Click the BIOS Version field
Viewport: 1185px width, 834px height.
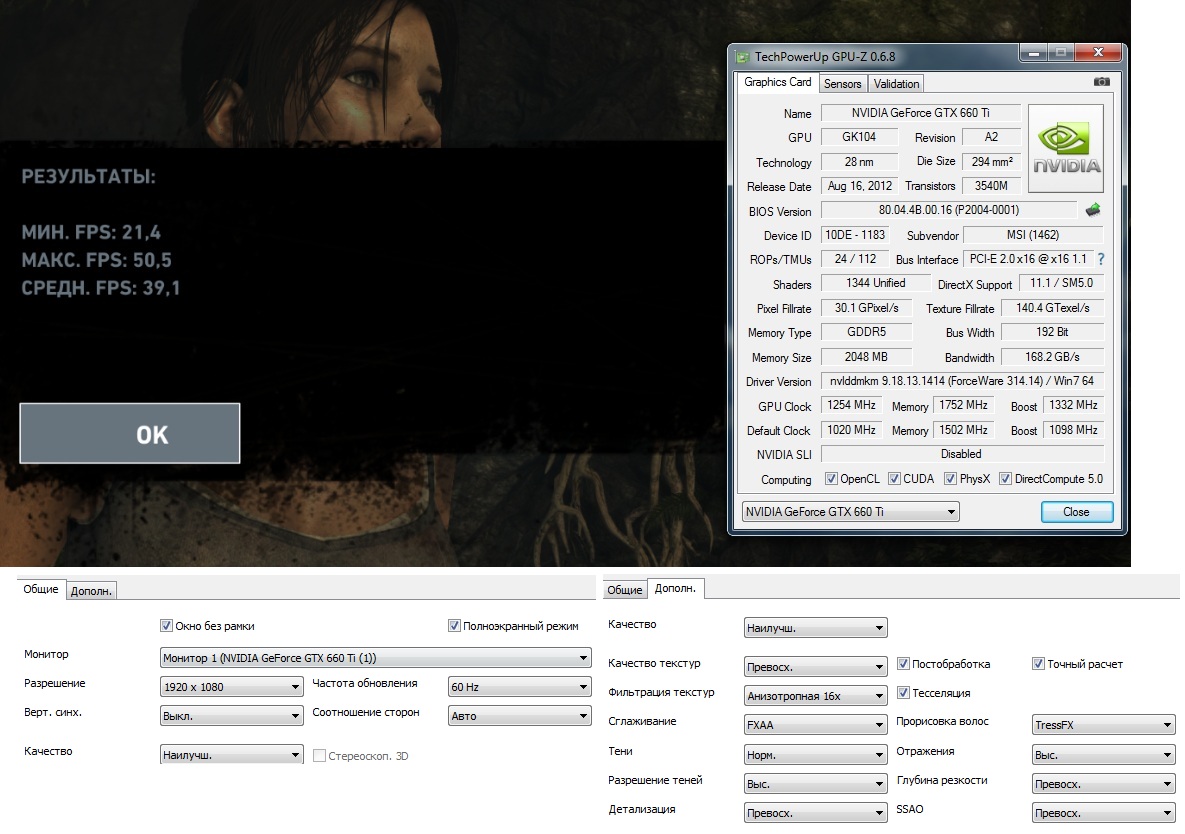pyautogui.click(x=948, y=210)
